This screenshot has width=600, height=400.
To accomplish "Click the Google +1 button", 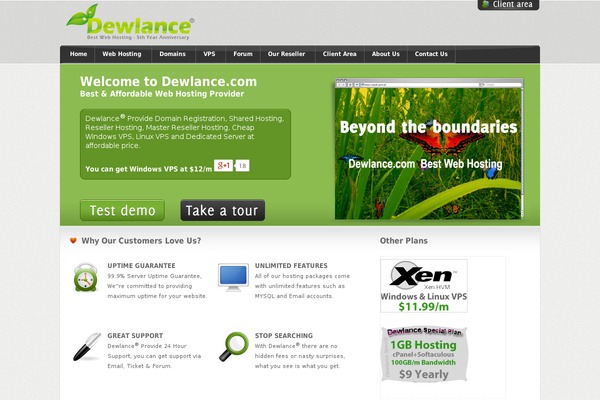I will coord(223,165).
